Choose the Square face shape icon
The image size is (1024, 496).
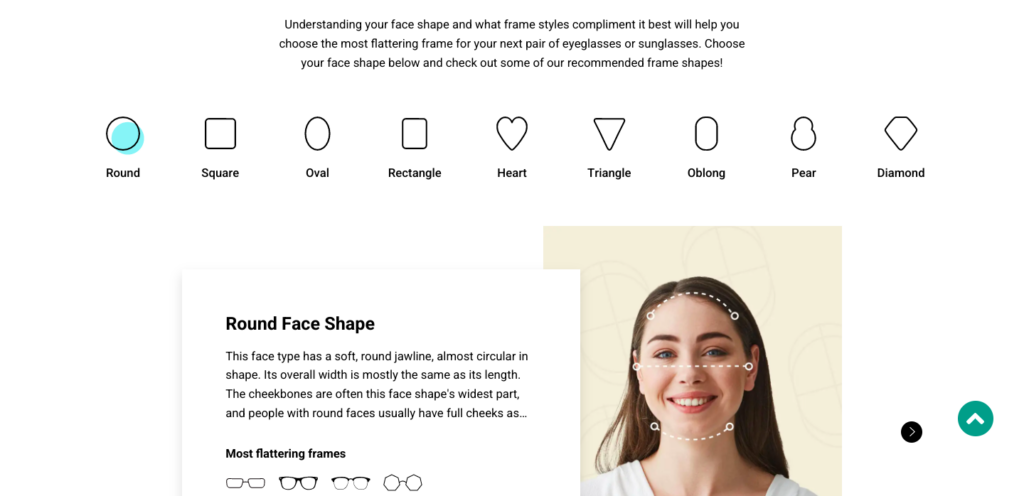[x=220, y=134]
